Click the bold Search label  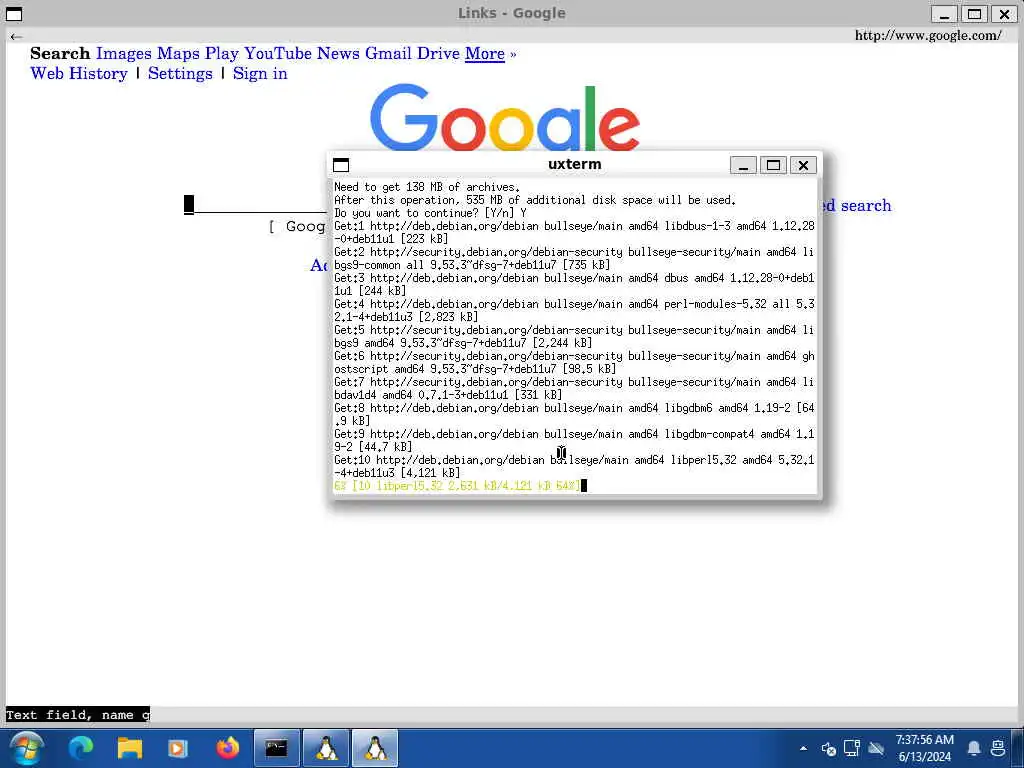point(60,54)
